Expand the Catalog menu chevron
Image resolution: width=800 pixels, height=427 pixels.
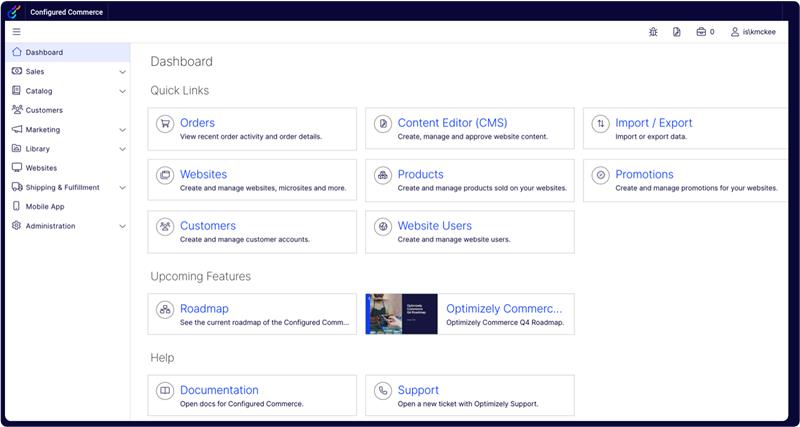click(x=122, y=91)
